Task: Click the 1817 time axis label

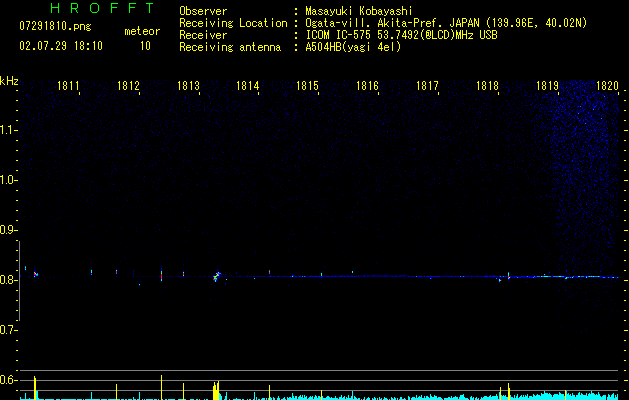Action: 427,85
